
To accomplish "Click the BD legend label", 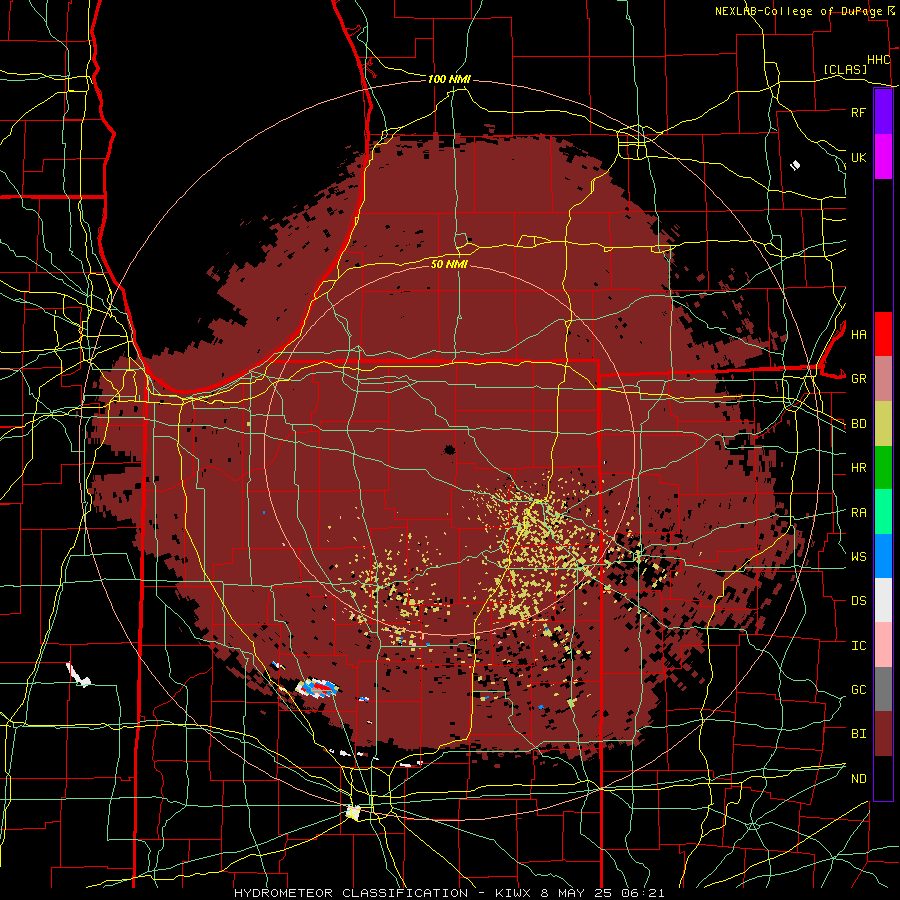I will point(858,424).
